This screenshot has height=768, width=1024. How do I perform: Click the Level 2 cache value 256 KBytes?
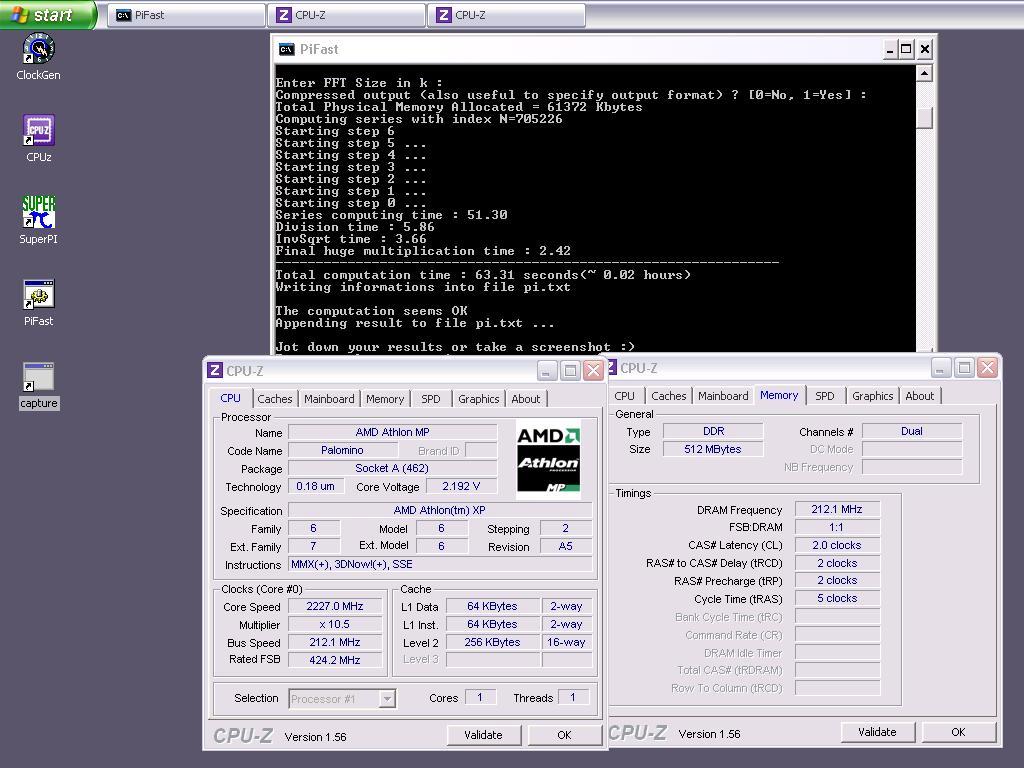(492, 643)
